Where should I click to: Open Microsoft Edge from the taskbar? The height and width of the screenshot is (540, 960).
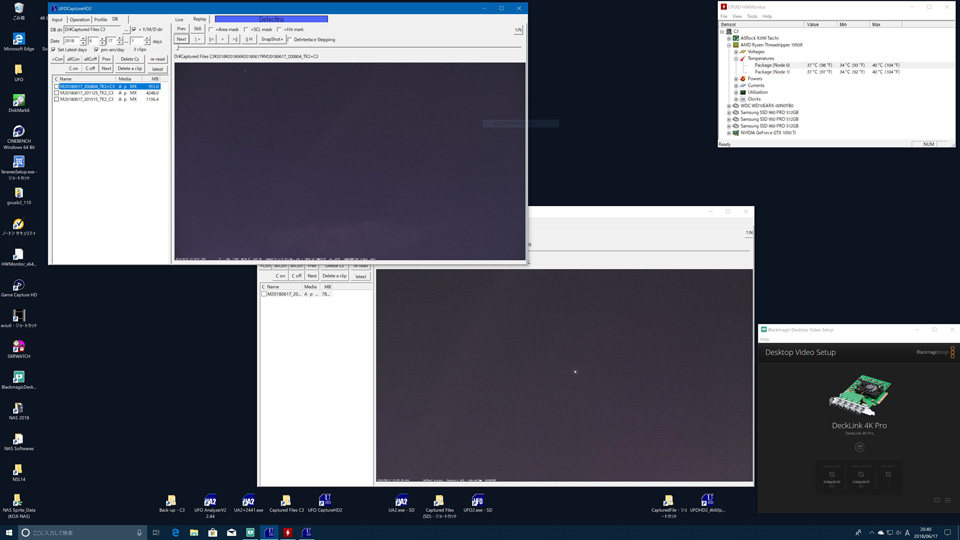[x=175, y=533]
